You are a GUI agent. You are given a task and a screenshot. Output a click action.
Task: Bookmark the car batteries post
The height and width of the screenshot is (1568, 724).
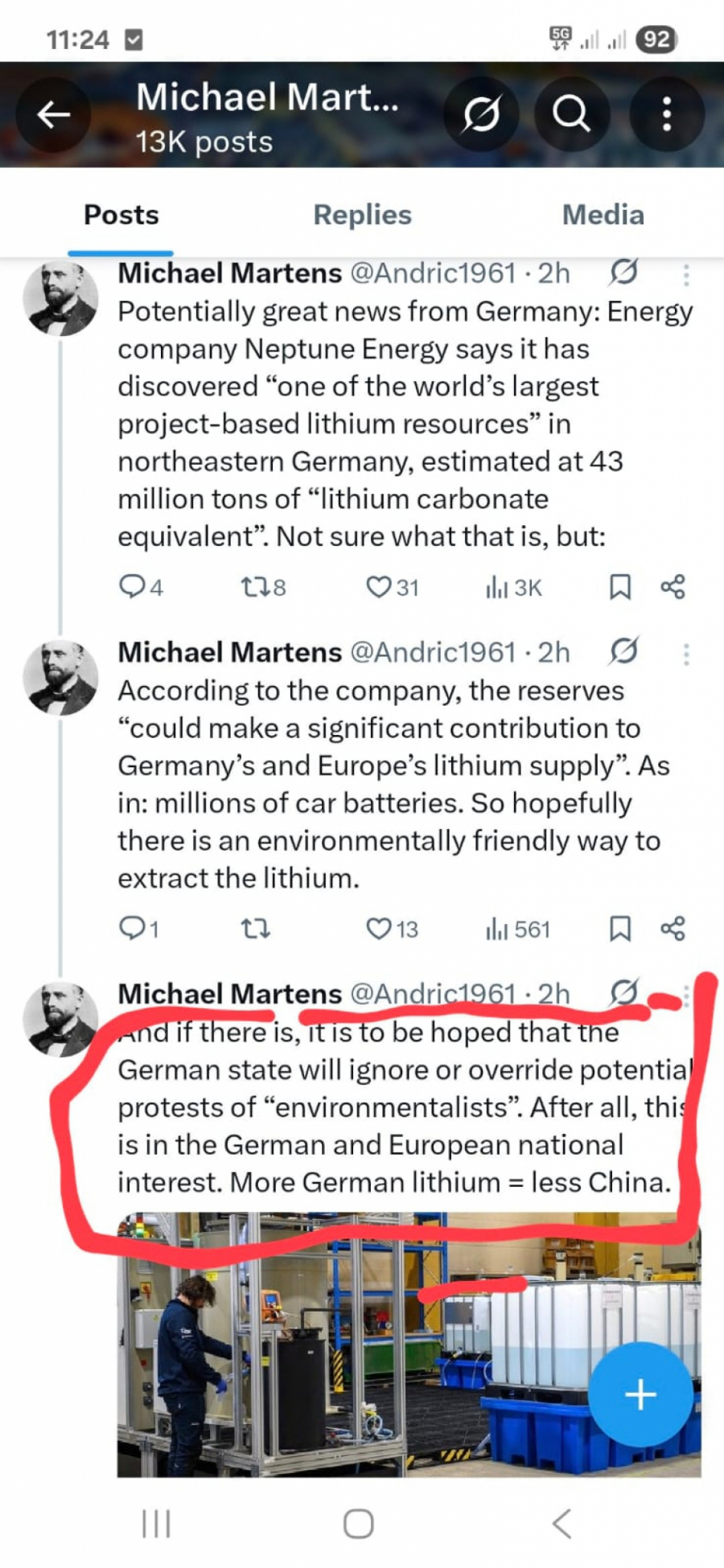pyautogui.click(x=619, y=930)
